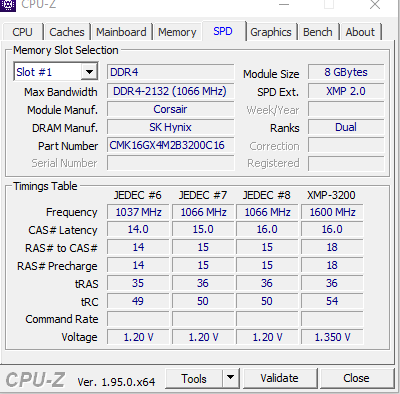400x394 pixels.
Task: Click the Ver. 1.95.0.x64 version text
Action: click(116, 382)
